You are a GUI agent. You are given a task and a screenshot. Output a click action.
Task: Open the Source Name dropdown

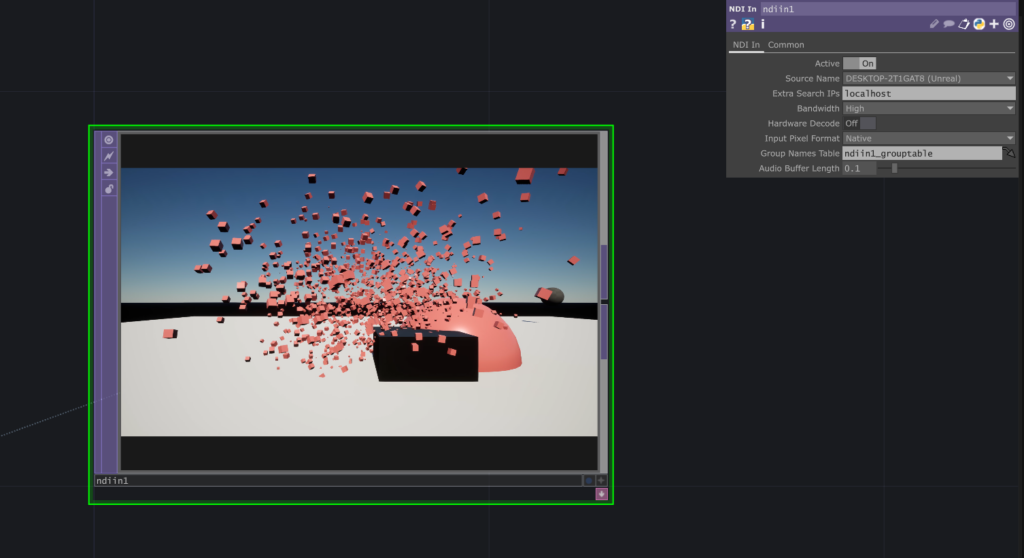[929, 78]
